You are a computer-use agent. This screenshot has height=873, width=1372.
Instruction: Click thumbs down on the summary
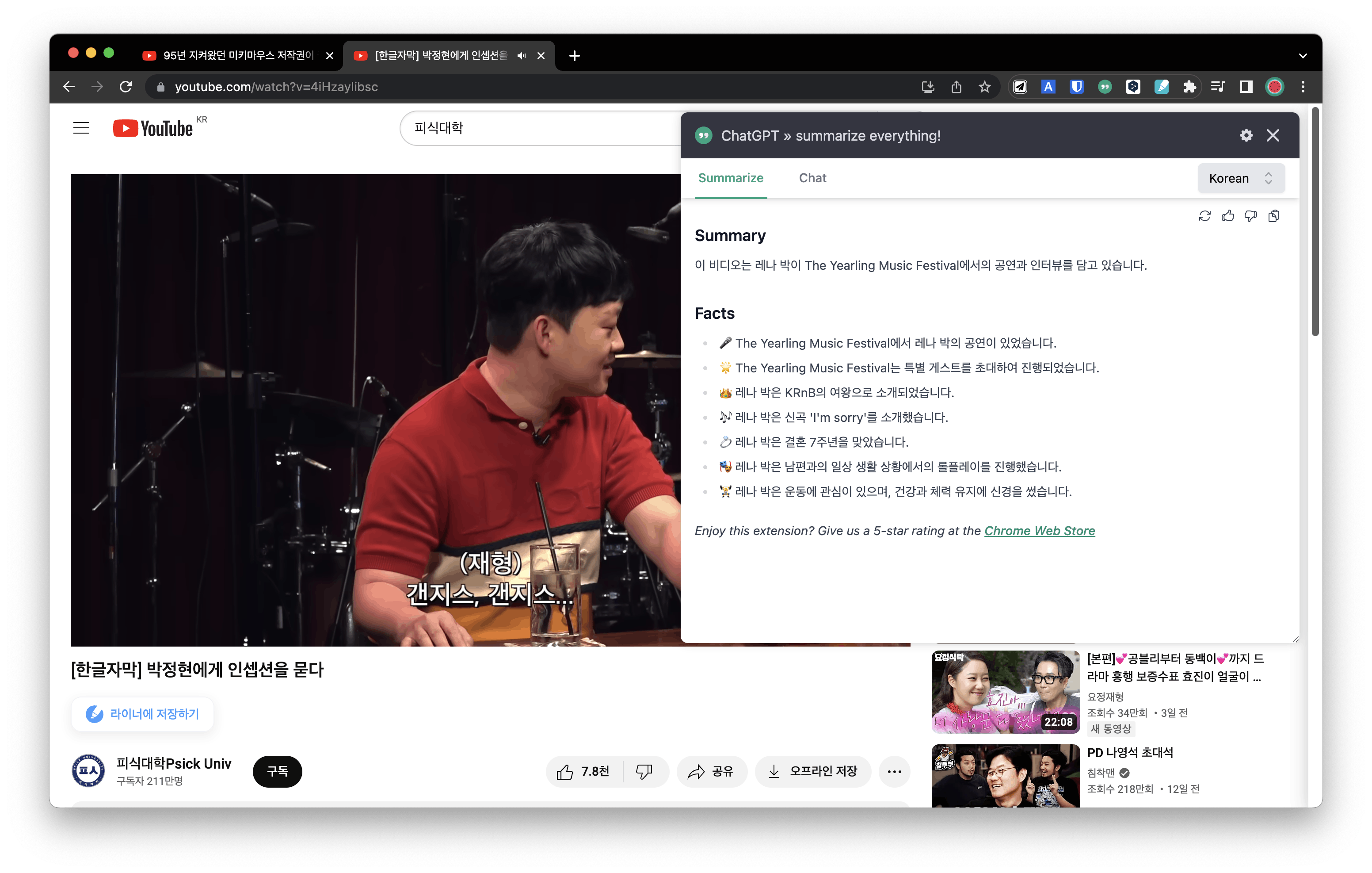(x=1250, y=216)
